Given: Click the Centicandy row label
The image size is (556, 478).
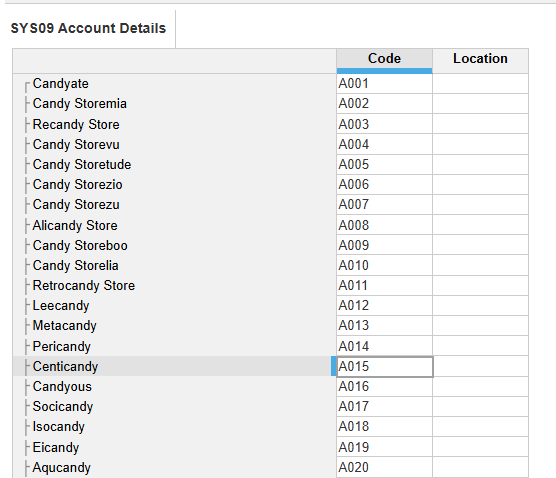Looking at the screenshot, I should click(66, 366).
